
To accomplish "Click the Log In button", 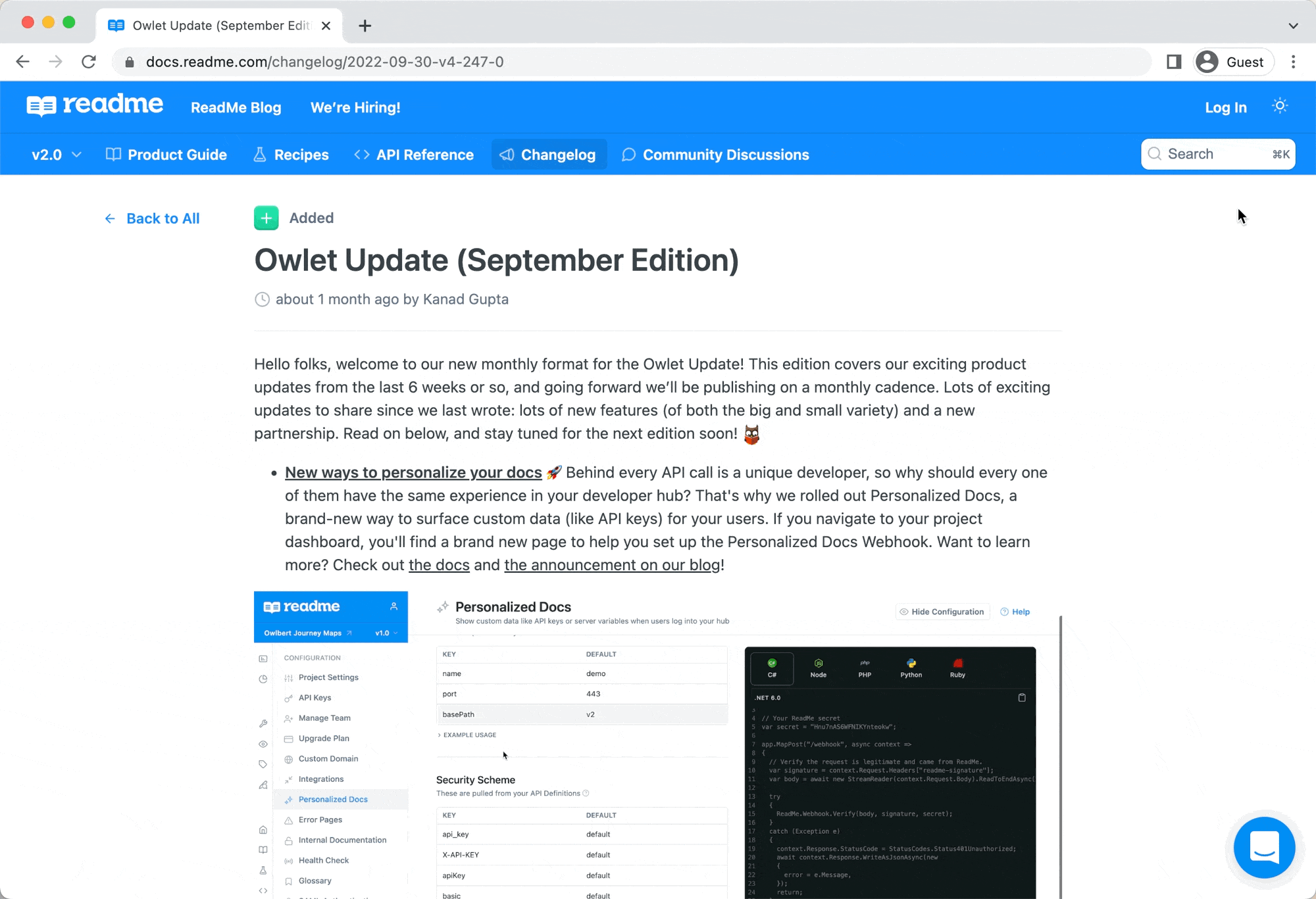I will [1225, 107].
